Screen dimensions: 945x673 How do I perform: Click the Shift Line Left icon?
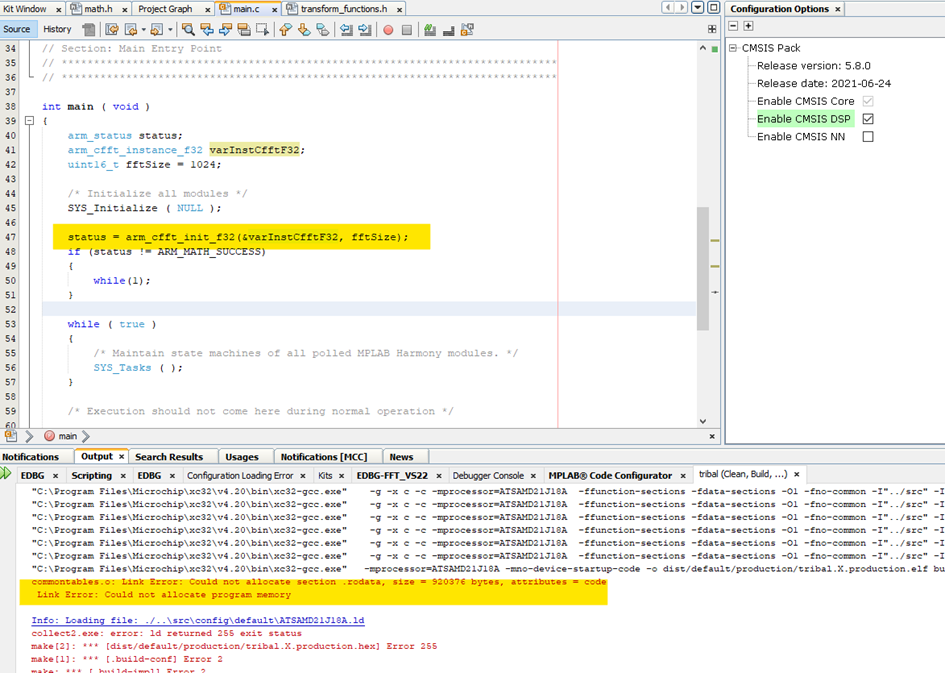(346, 30)
